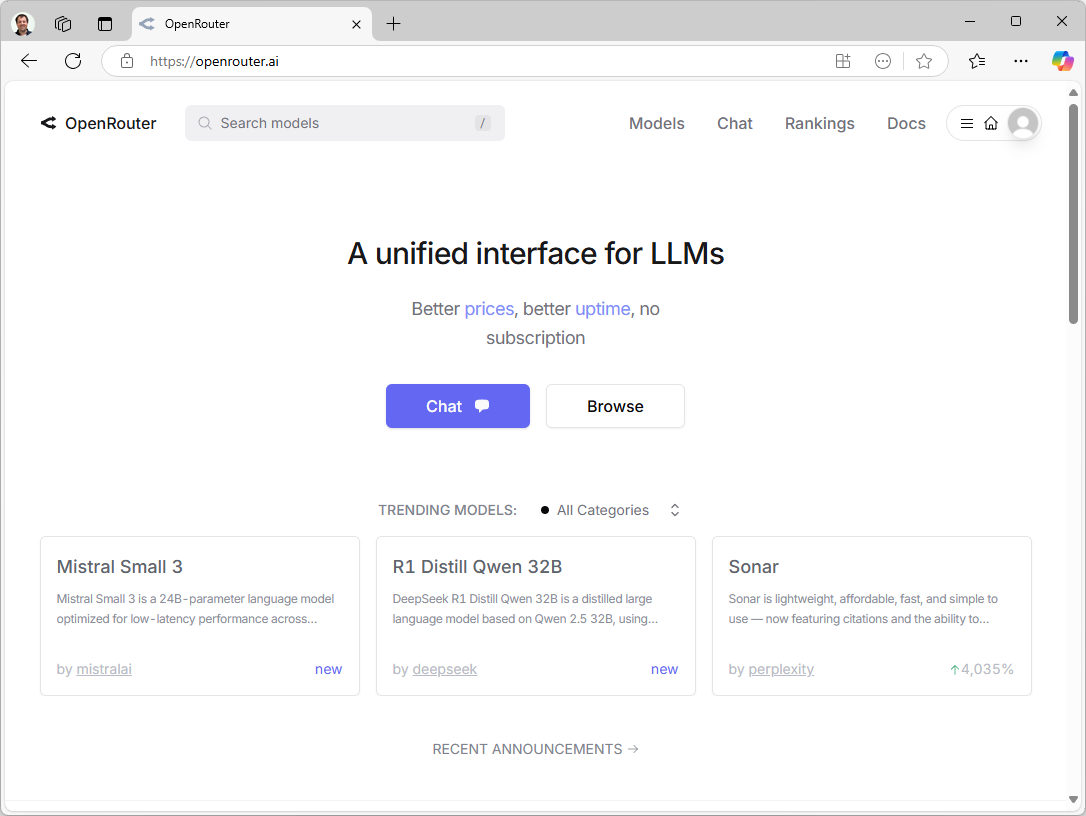
Task: Open browser apps grid icon
Action: [843, 61]
